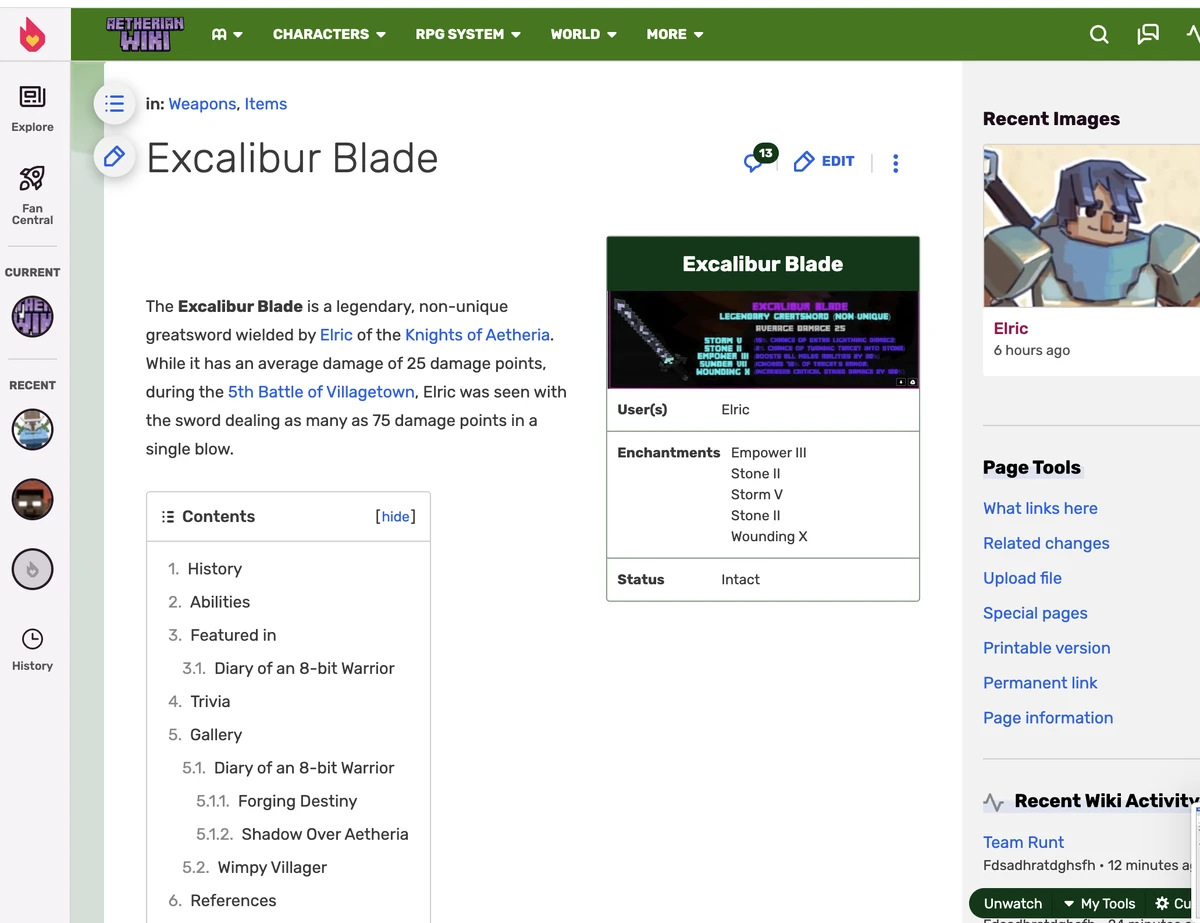Open the three-dot page options menu
This screenshot has width=1200, height=923.
click(x=895, y=162)
